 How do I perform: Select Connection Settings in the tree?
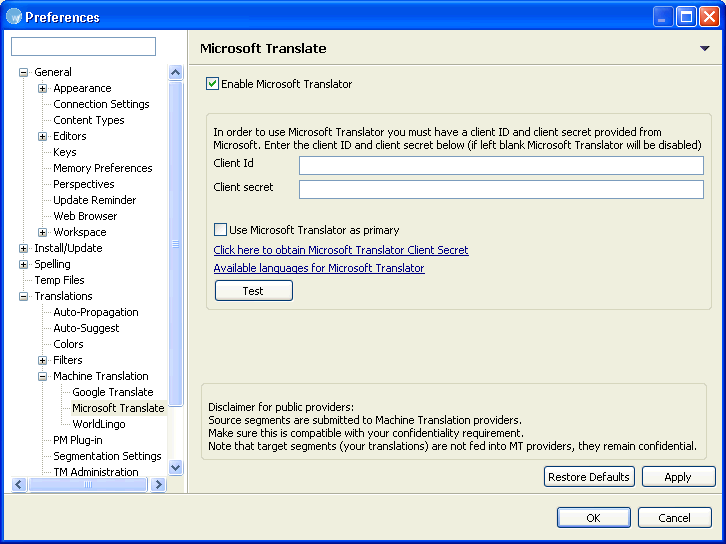[101, 104]
